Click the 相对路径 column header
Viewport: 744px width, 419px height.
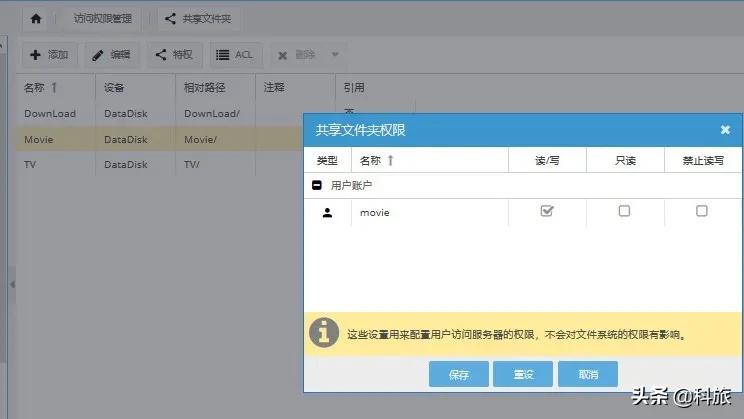215,87
